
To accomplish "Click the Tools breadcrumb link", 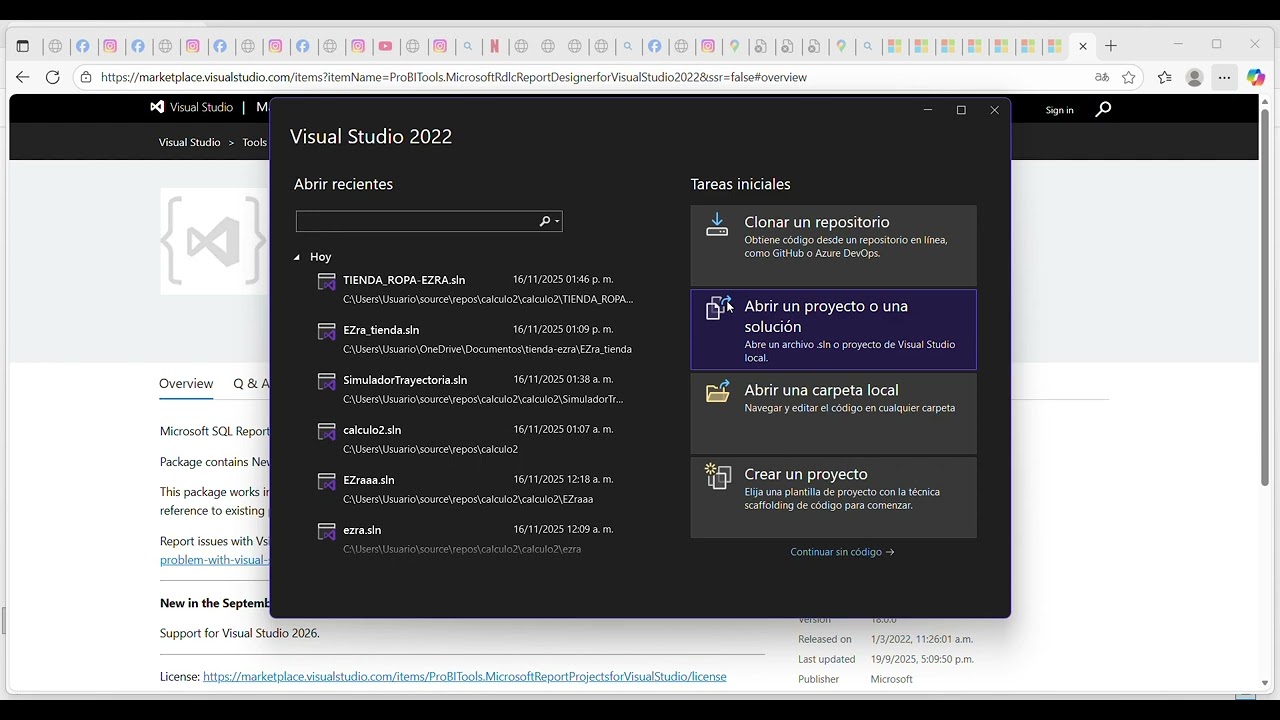I will [x=254, y=142].
